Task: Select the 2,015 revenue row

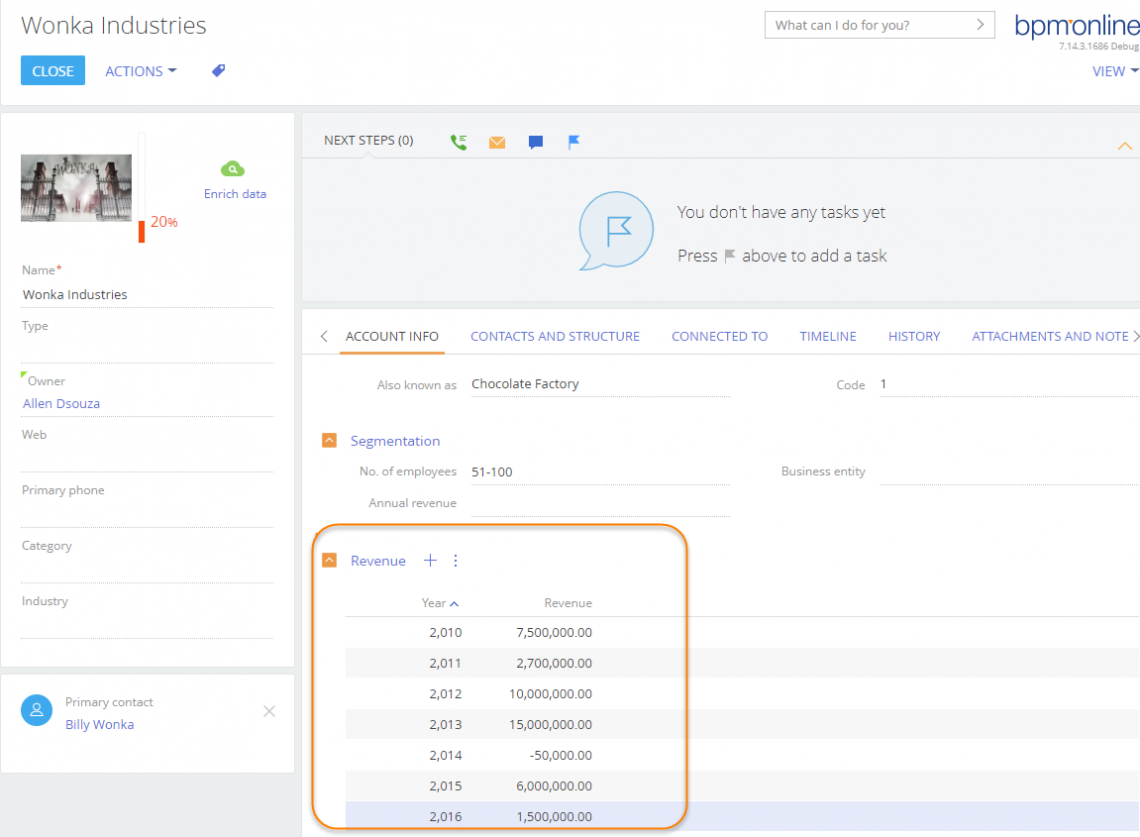Action: [742, 786]
